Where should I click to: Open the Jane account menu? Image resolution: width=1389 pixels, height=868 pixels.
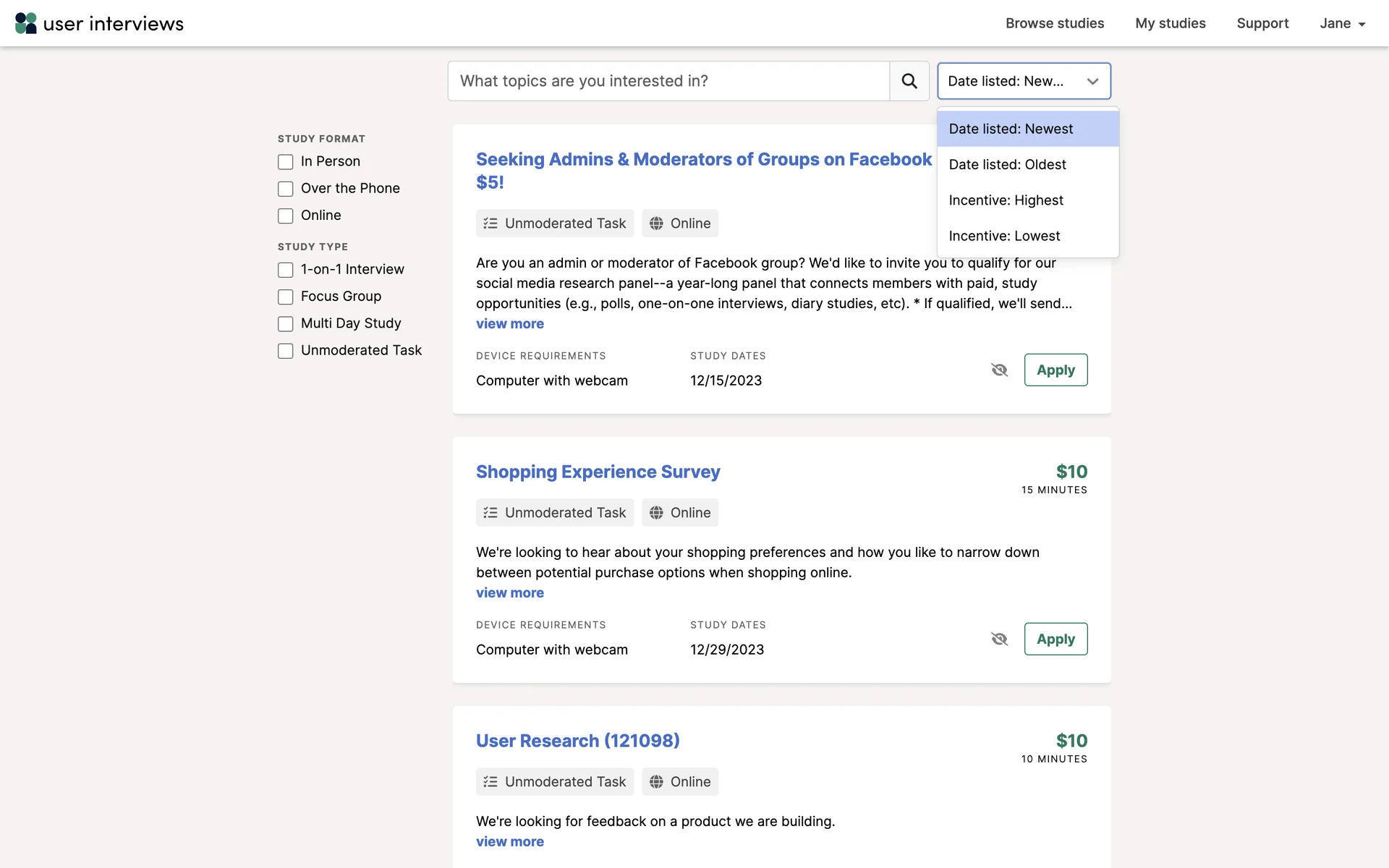pyautogui.click(x=1342, y=23)
